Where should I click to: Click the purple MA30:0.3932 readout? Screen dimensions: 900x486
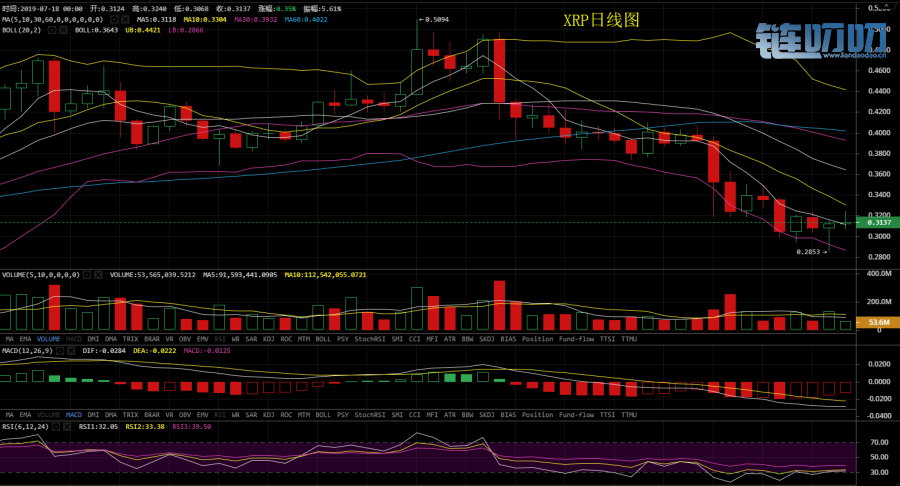click(255, 20)
